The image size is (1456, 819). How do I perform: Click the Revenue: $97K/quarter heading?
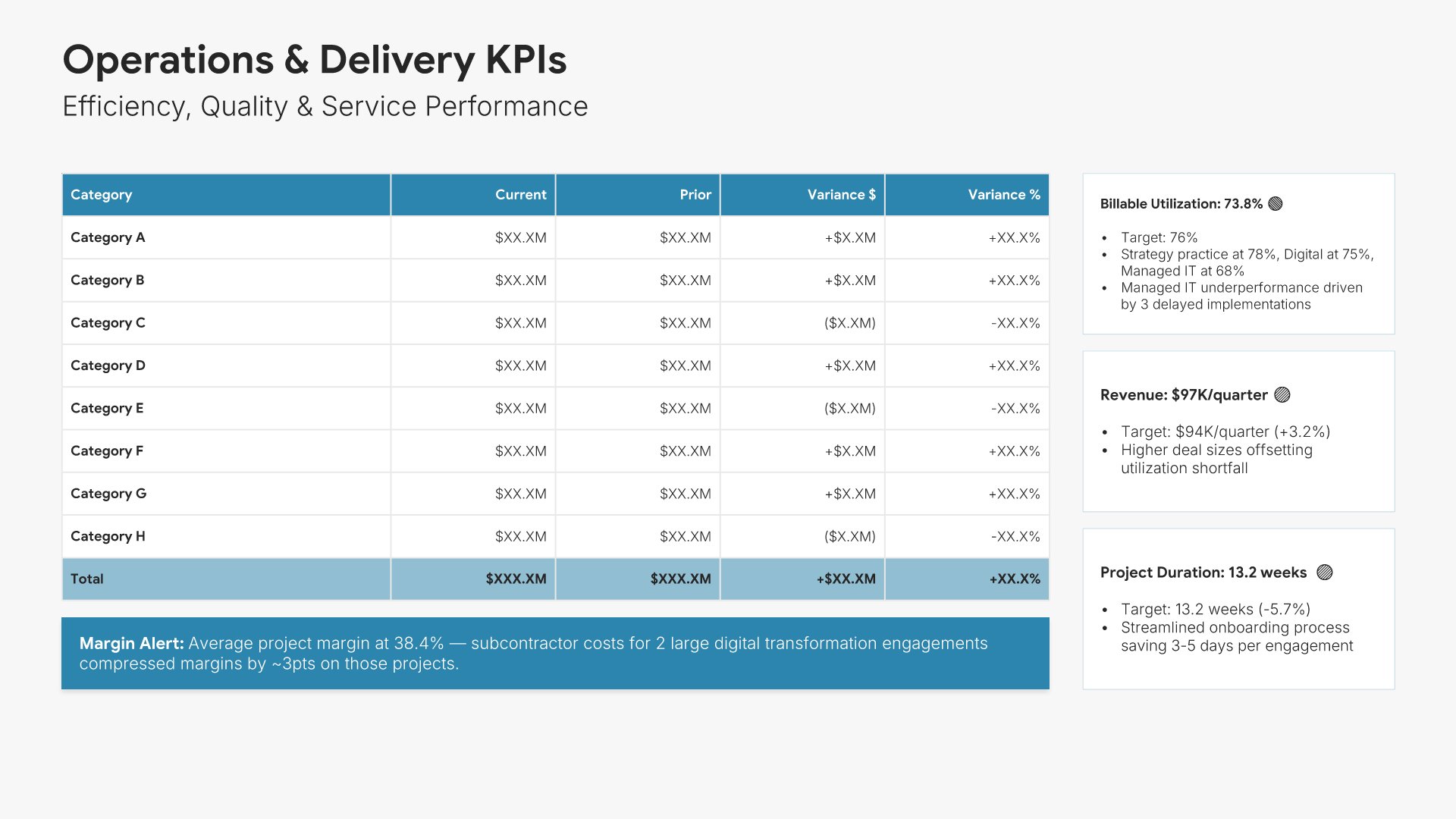pyautogui.click(x=1183, y=395)
